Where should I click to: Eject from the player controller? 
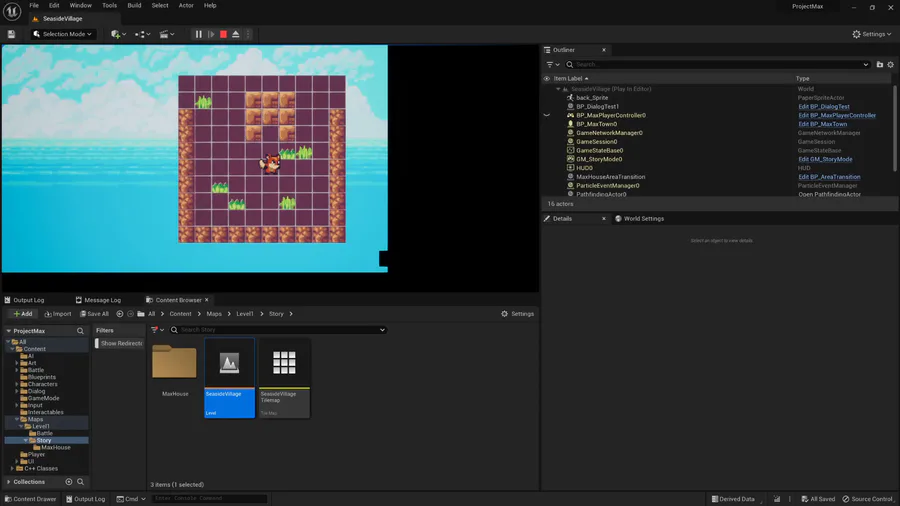tap(236, 34)
